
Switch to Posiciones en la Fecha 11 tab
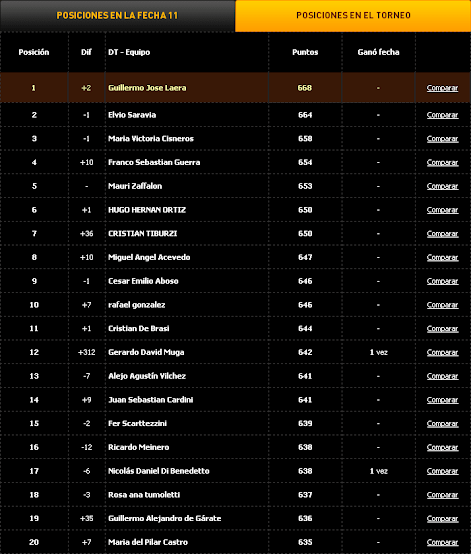pos(117,16)
